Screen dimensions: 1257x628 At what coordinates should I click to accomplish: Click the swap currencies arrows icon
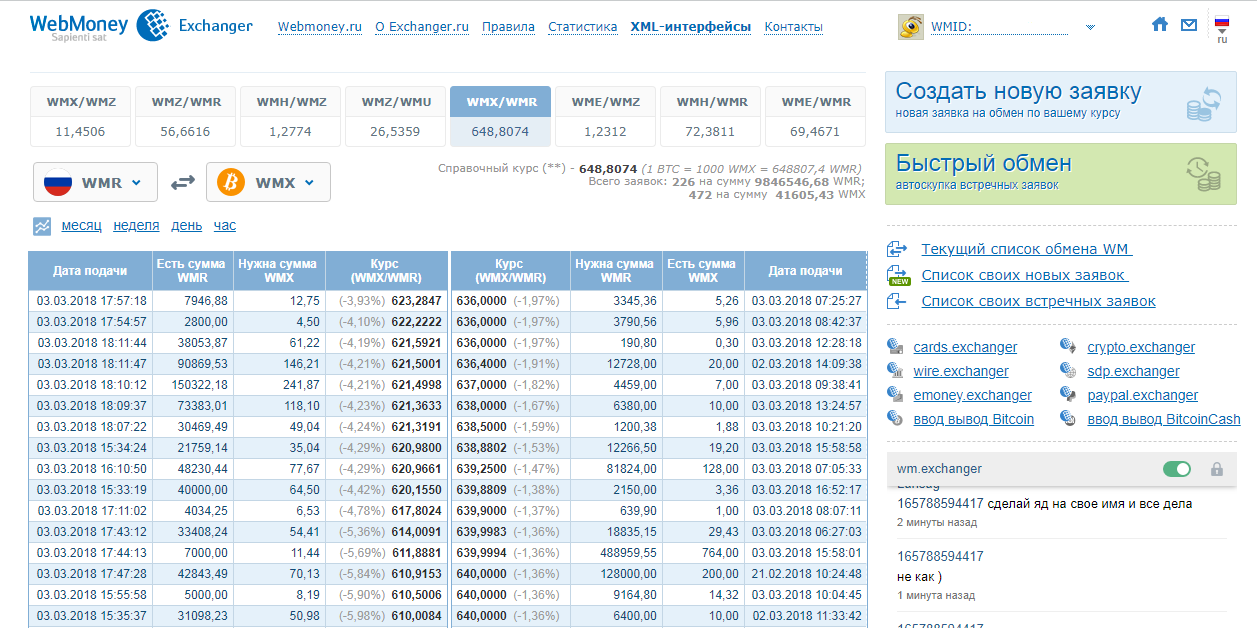click(182, 183)
